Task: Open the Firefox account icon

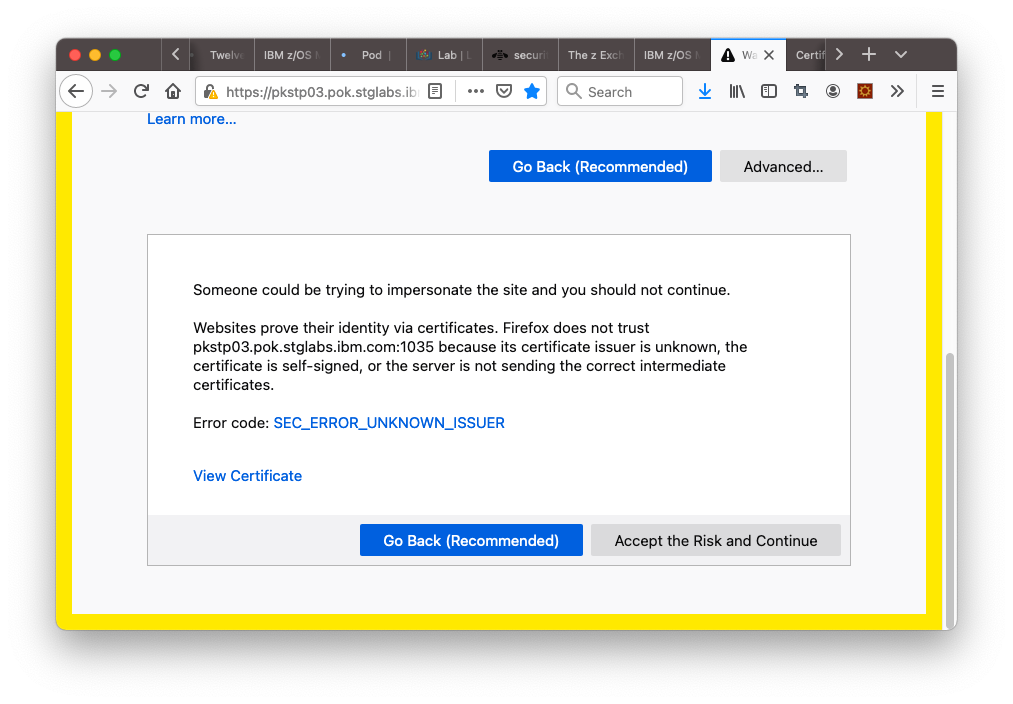Action: coord(833,91)
